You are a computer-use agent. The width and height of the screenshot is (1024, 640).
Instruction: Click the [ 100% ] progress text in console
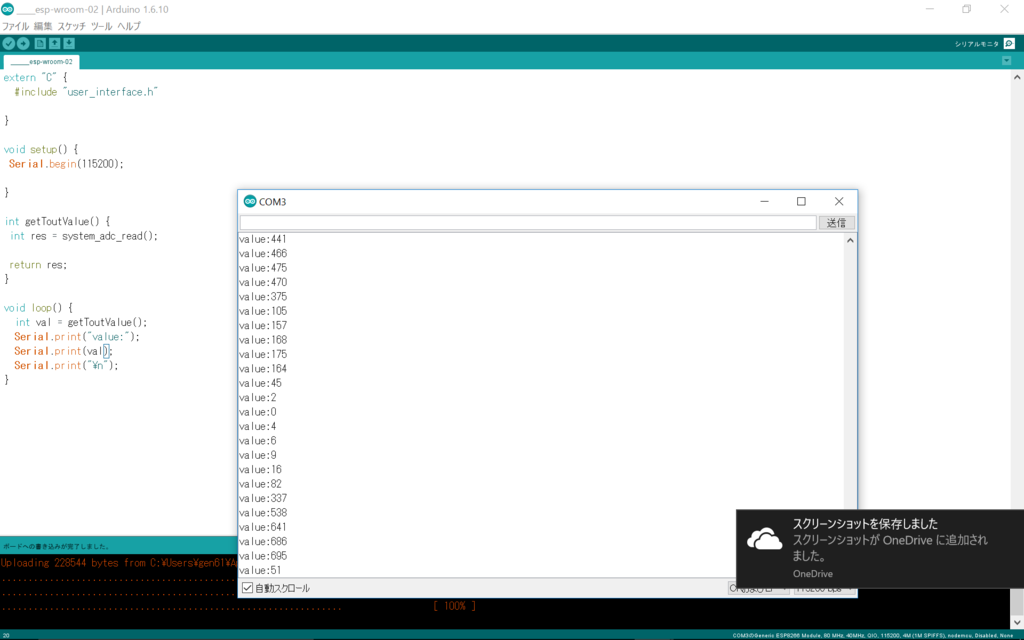pos(455,606)
